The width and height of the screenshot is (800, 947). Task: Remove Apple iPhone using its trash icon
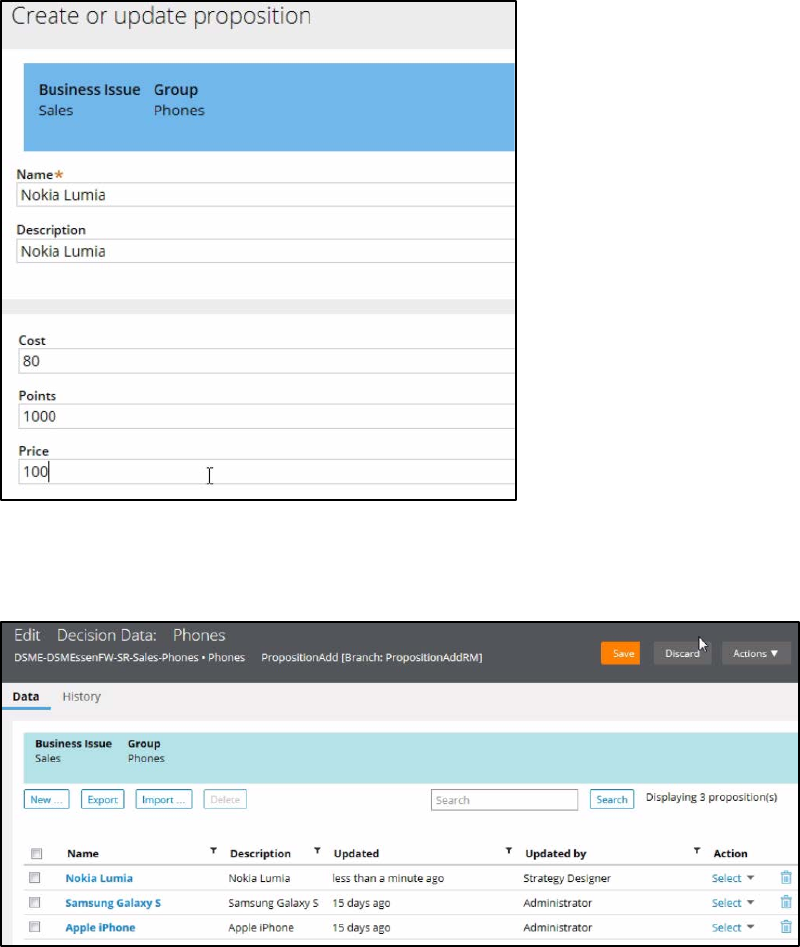pos(786,926)
